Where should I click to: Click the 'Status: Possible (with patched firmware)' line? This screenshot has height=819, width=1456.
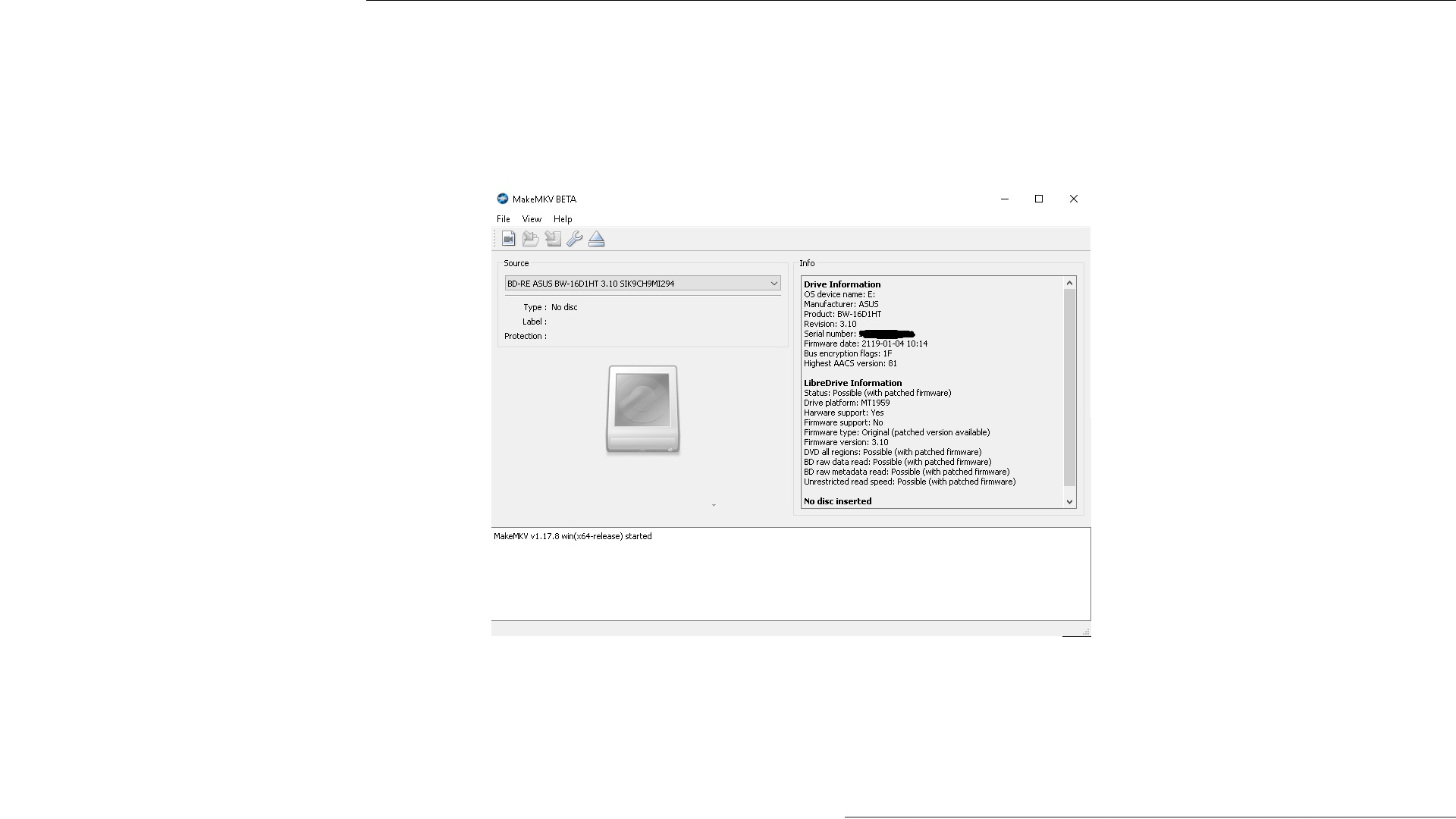(x=877, y=393)
